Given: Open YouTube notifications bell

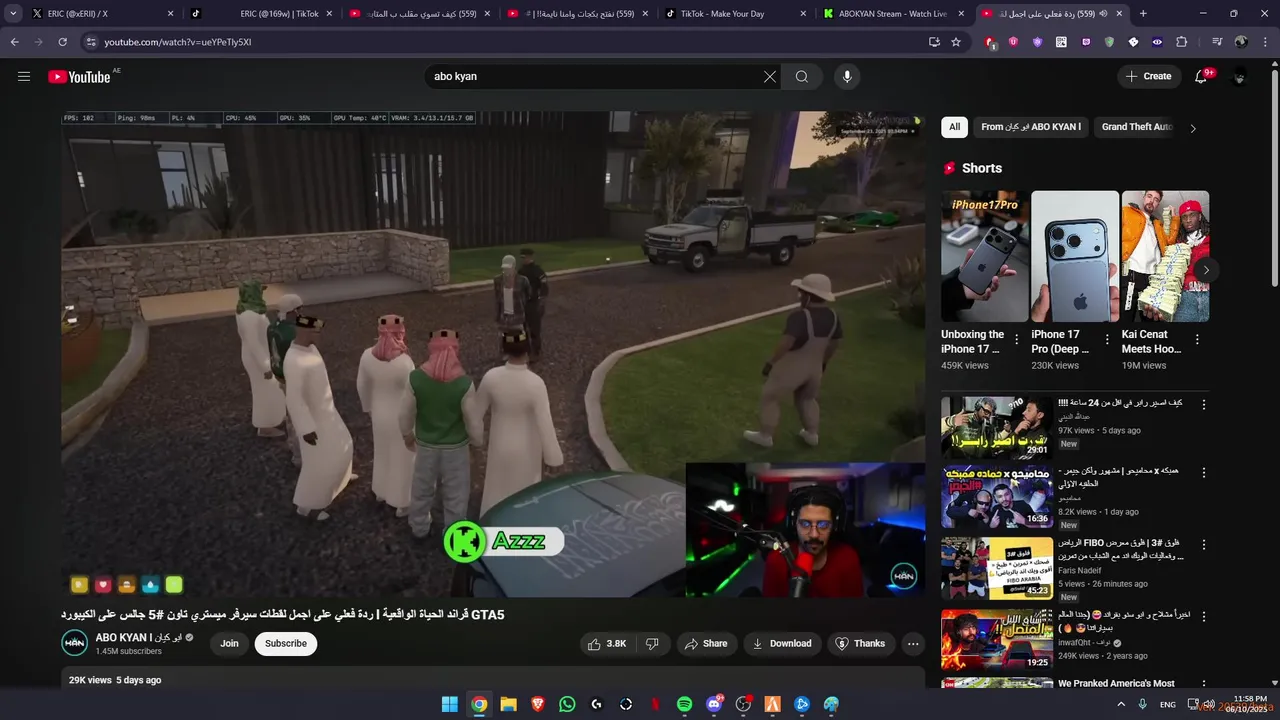Looking at the screenshot, I should (x=1202, y=76).
